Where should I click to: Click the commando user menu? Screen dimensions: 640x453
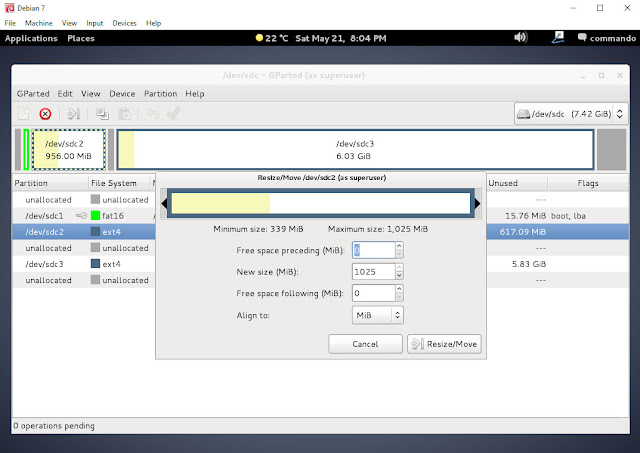(x=607, y=38)
